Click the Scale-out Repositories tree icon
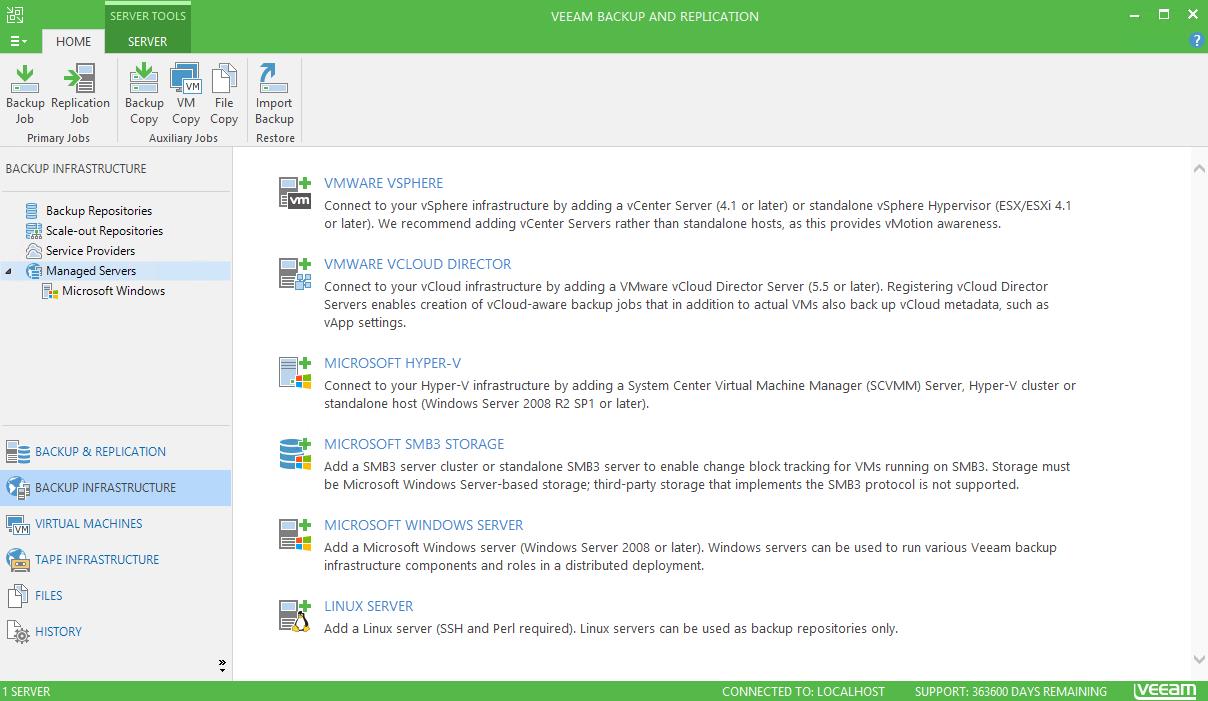This screenshot has height=701, width=1208. point(33,231)
